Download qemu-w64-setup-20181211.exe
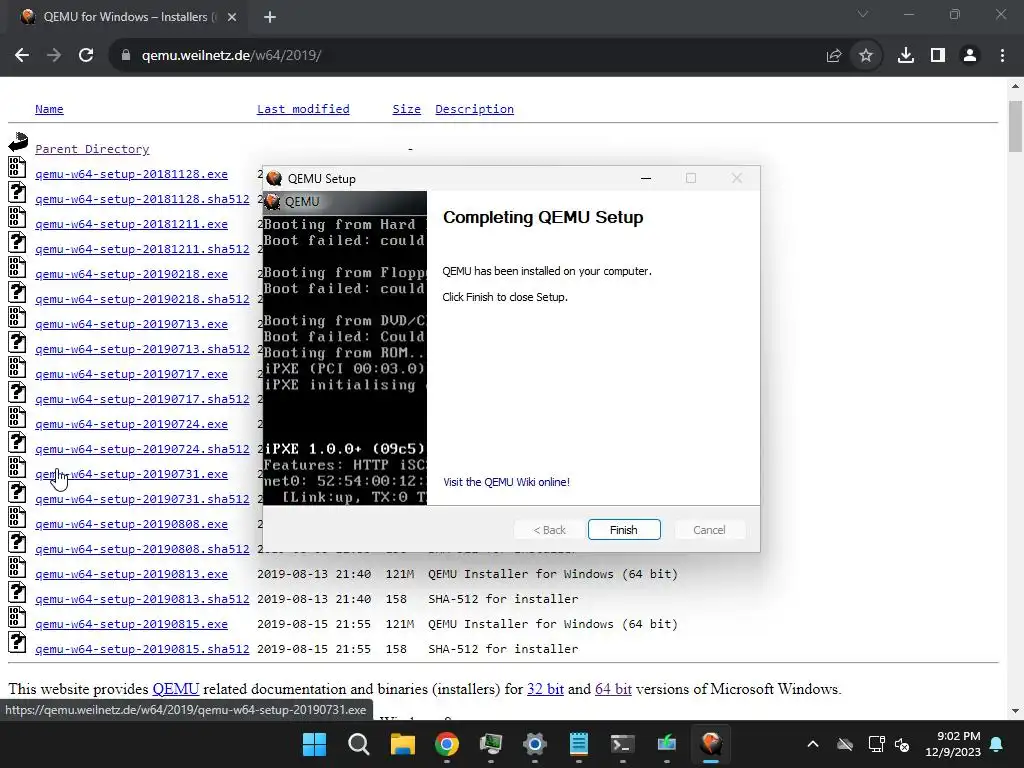 pos(131,224)
